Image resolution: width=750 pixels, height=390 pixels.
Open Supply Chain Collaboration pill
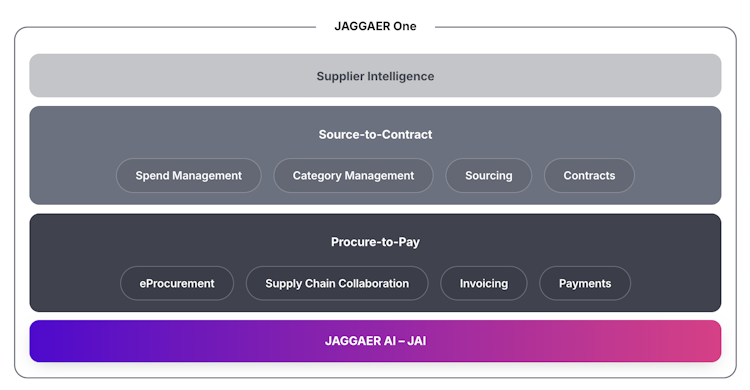tap(337, 283)
